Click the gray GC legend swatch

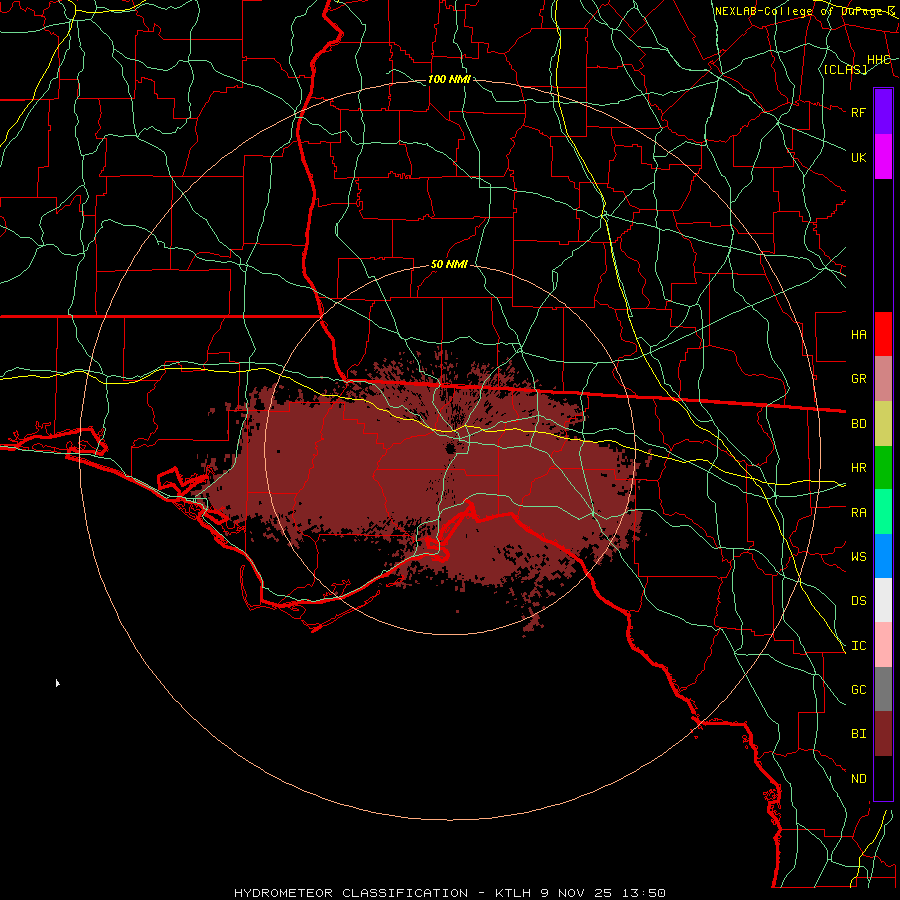(x=883, y=689)
